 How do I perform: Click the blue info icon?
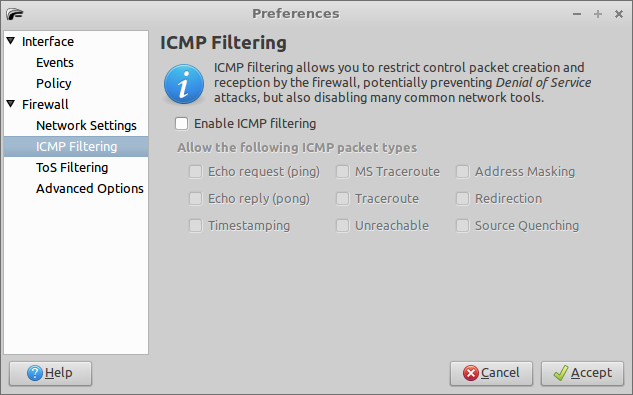184,84
